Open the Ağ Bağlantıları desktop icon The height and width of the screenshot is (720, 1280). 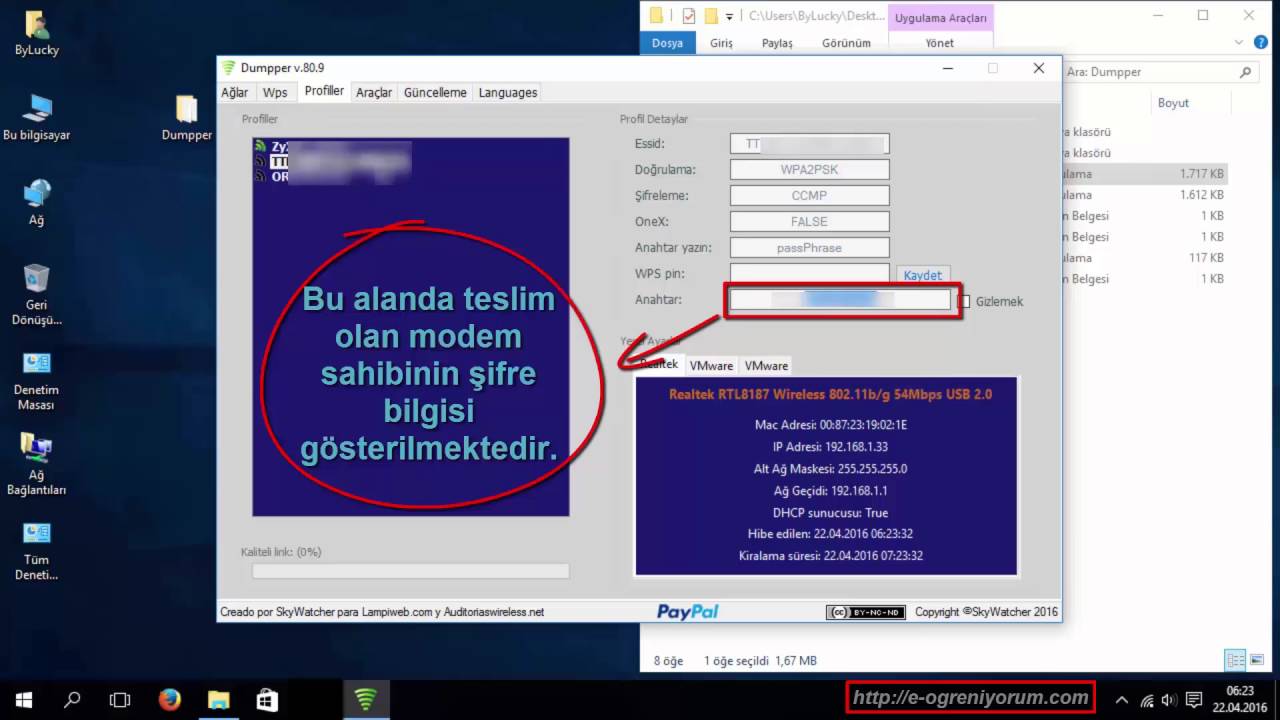click(37, 465)
